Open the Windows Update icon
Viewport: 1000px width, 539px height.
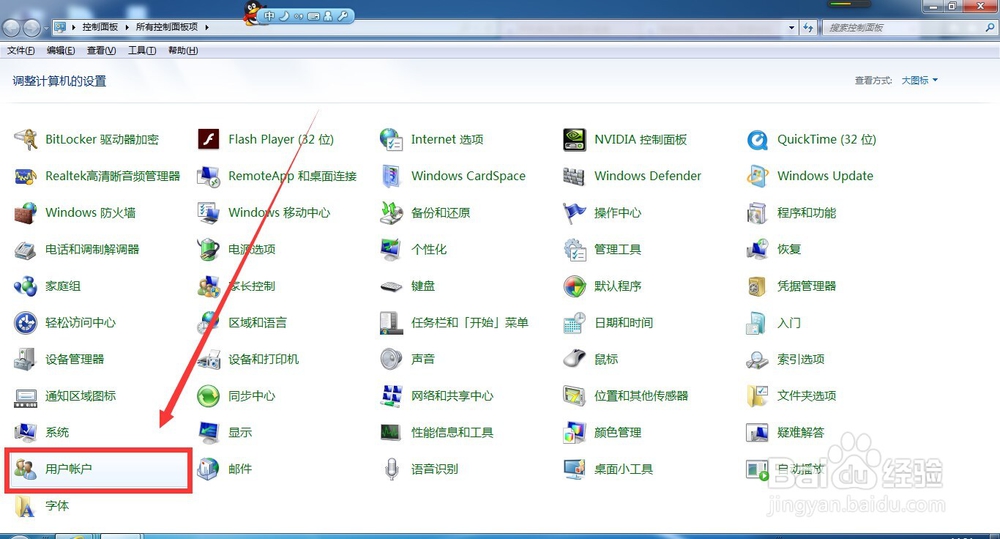757,176
